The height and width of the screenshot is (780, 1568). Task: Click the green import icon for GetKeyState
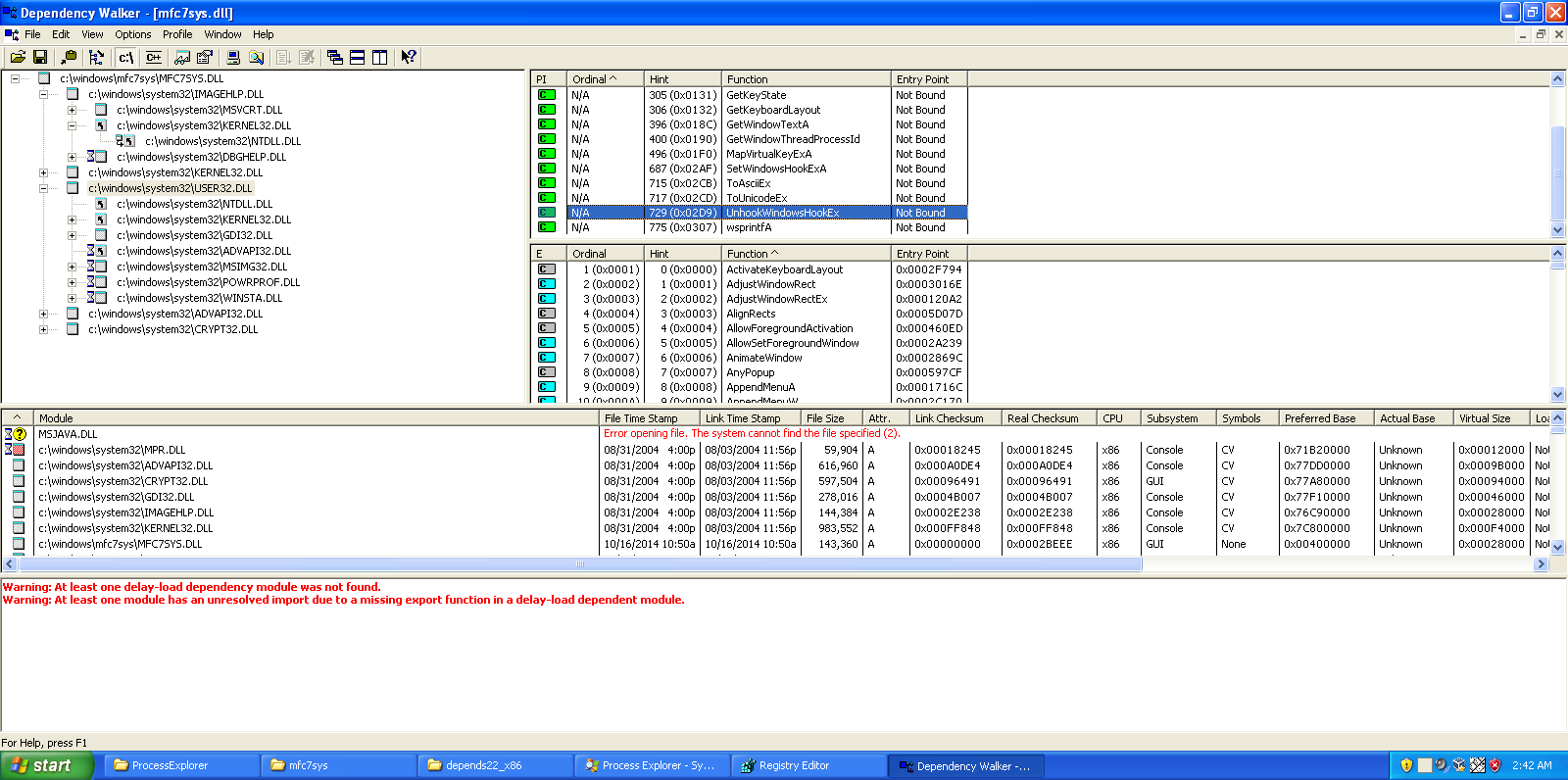coord(547,95)
